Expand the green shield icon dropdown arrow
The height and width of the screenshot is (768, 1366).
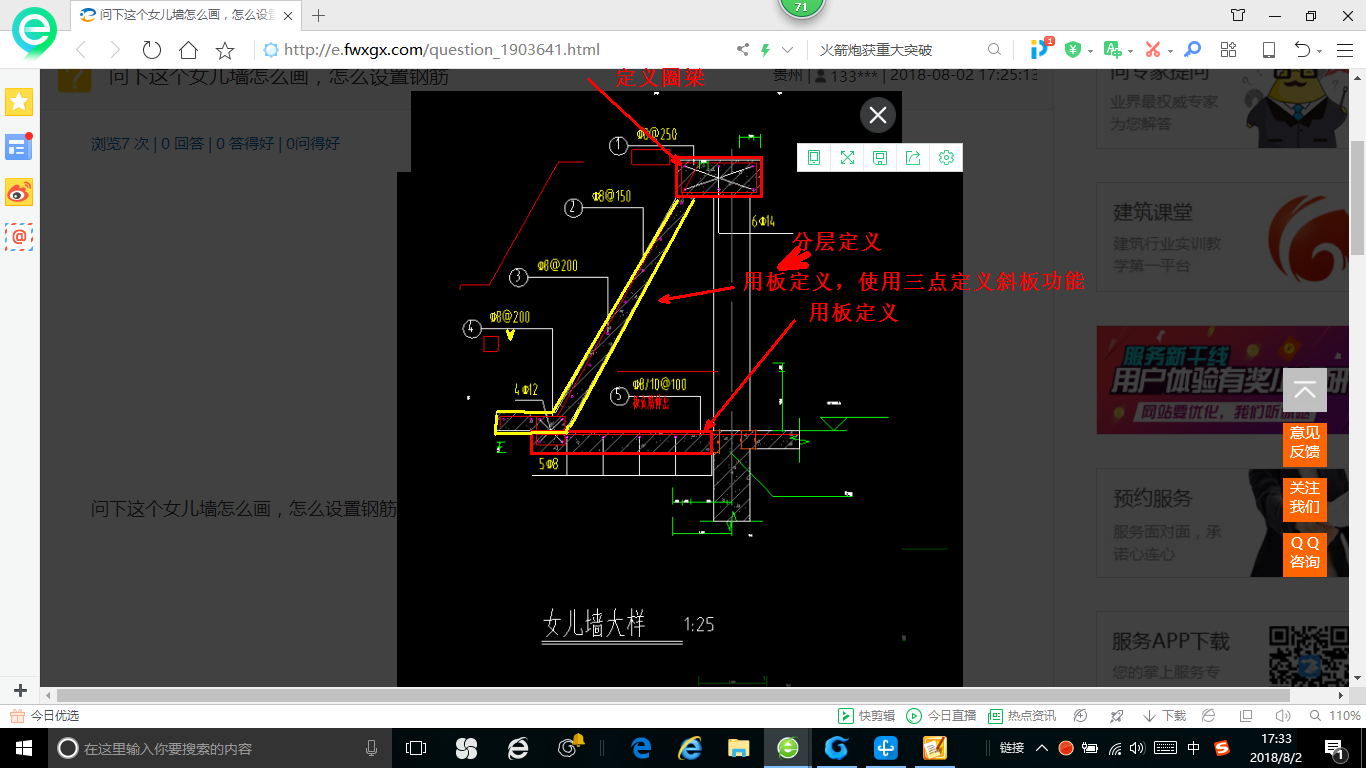[x=1090, y=51]
